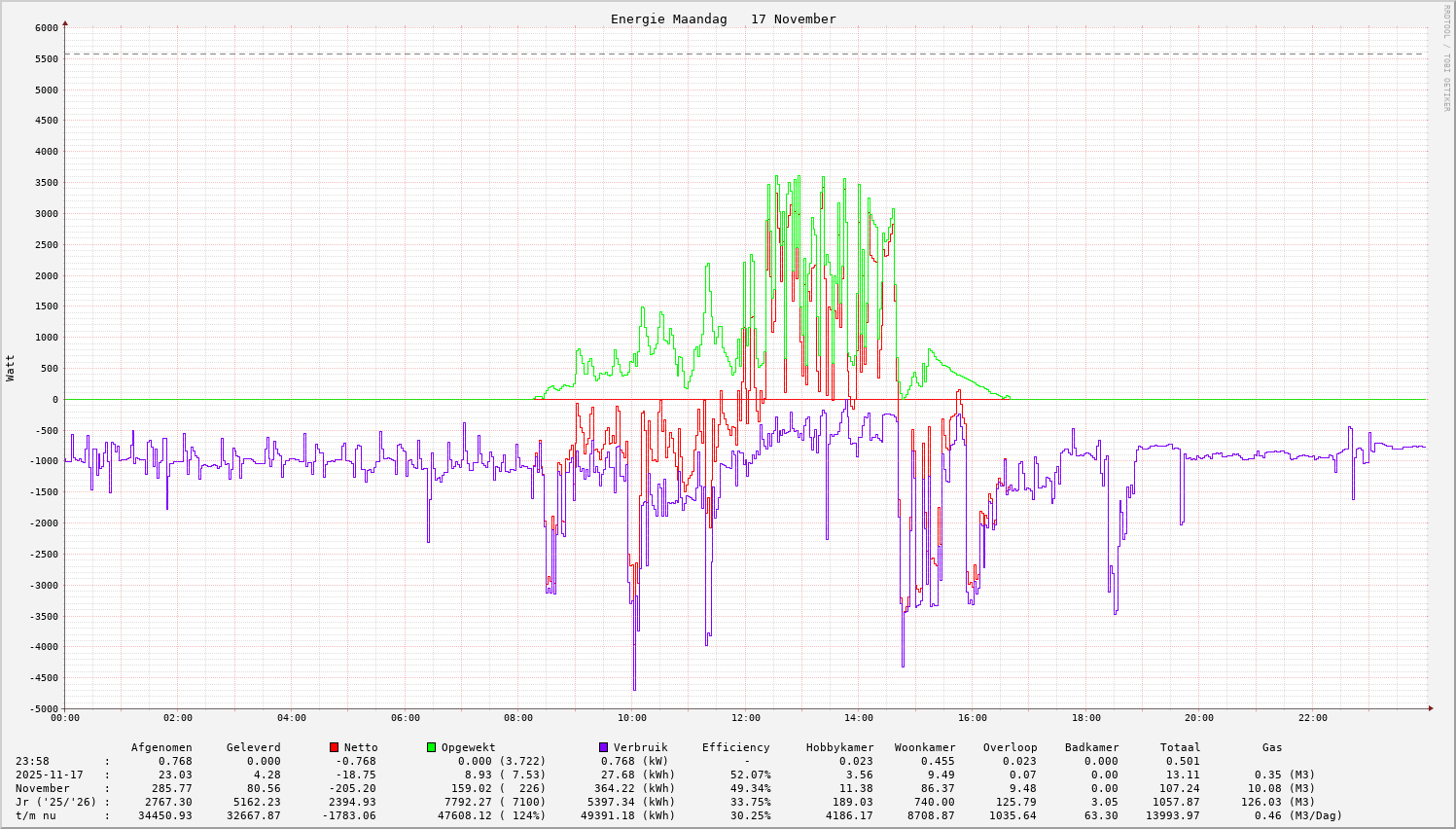This screenshot has width=1456, height=829.
Task: Click the purple Verbruik legend swatch
Action: pyautogui.click(x=603, y=747)
